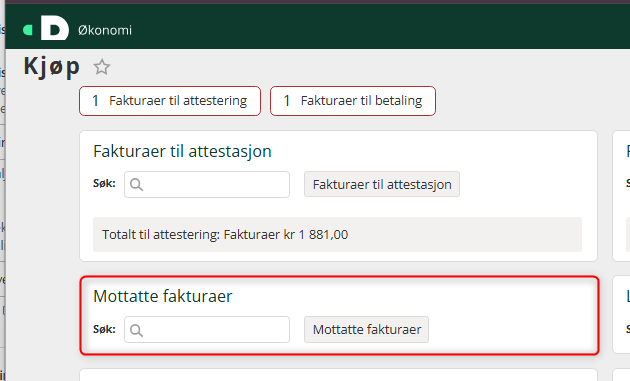Select the 'Fakturaer til attestasjon' card heading

click(x=182, y=152)
